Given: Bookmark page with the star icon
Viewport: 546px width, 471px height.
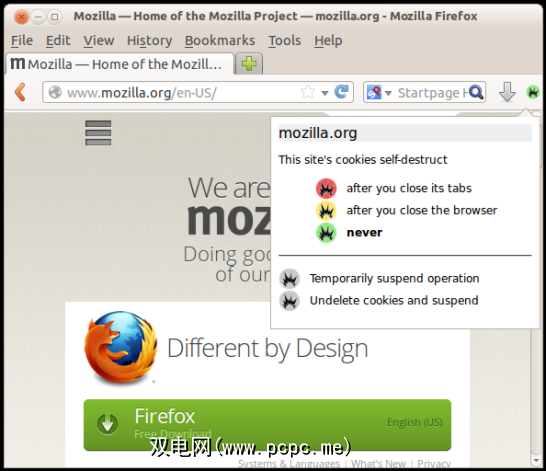Looking at the screenshot, I should coord(308,92).
